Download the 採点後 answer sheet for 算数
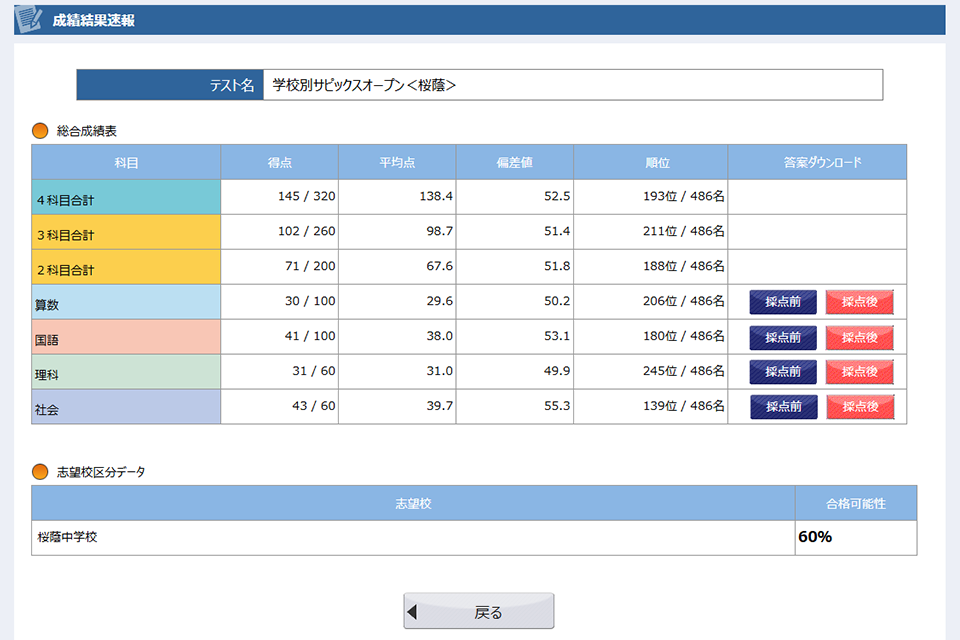The height and width of the screenshot is (640, 960). (x=858, y=300)
